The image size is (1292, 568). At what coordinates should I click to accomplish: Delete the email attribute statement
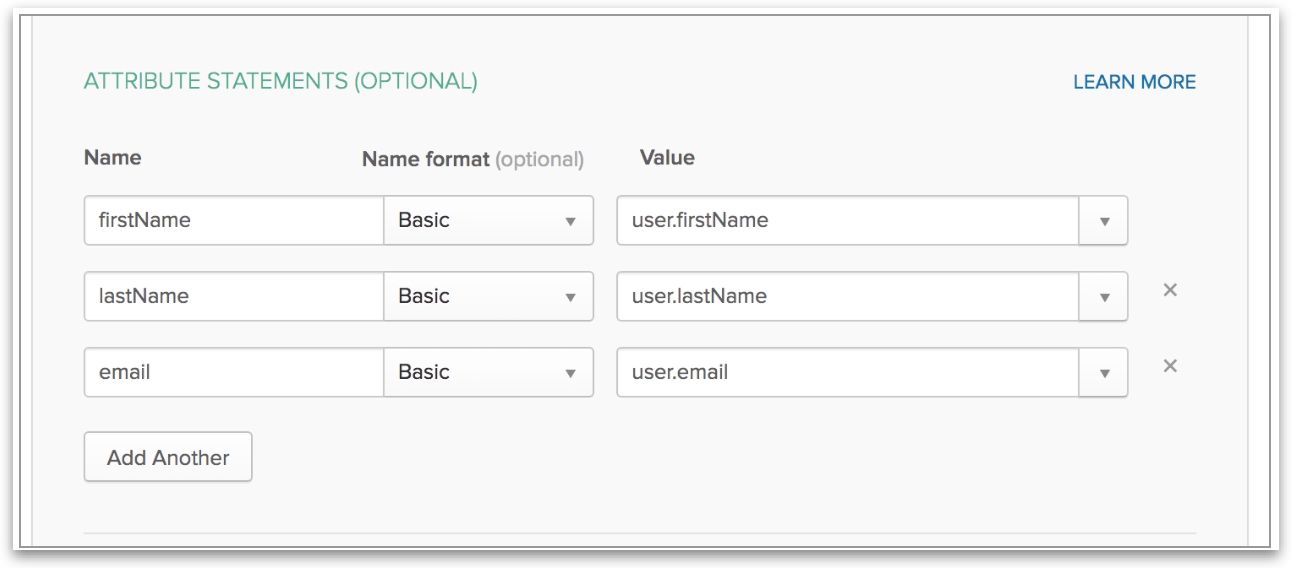(x=1170, y=366)
